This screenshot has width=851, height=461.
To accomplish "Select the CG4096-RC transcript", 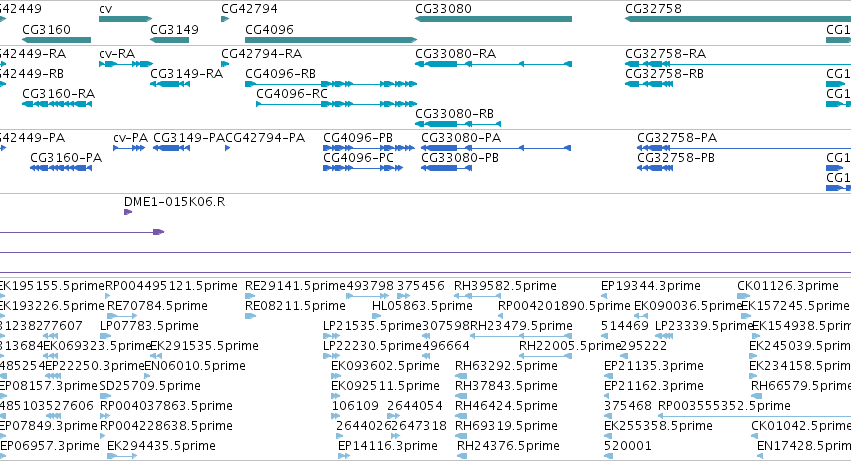I will click(x=292, y=94).
